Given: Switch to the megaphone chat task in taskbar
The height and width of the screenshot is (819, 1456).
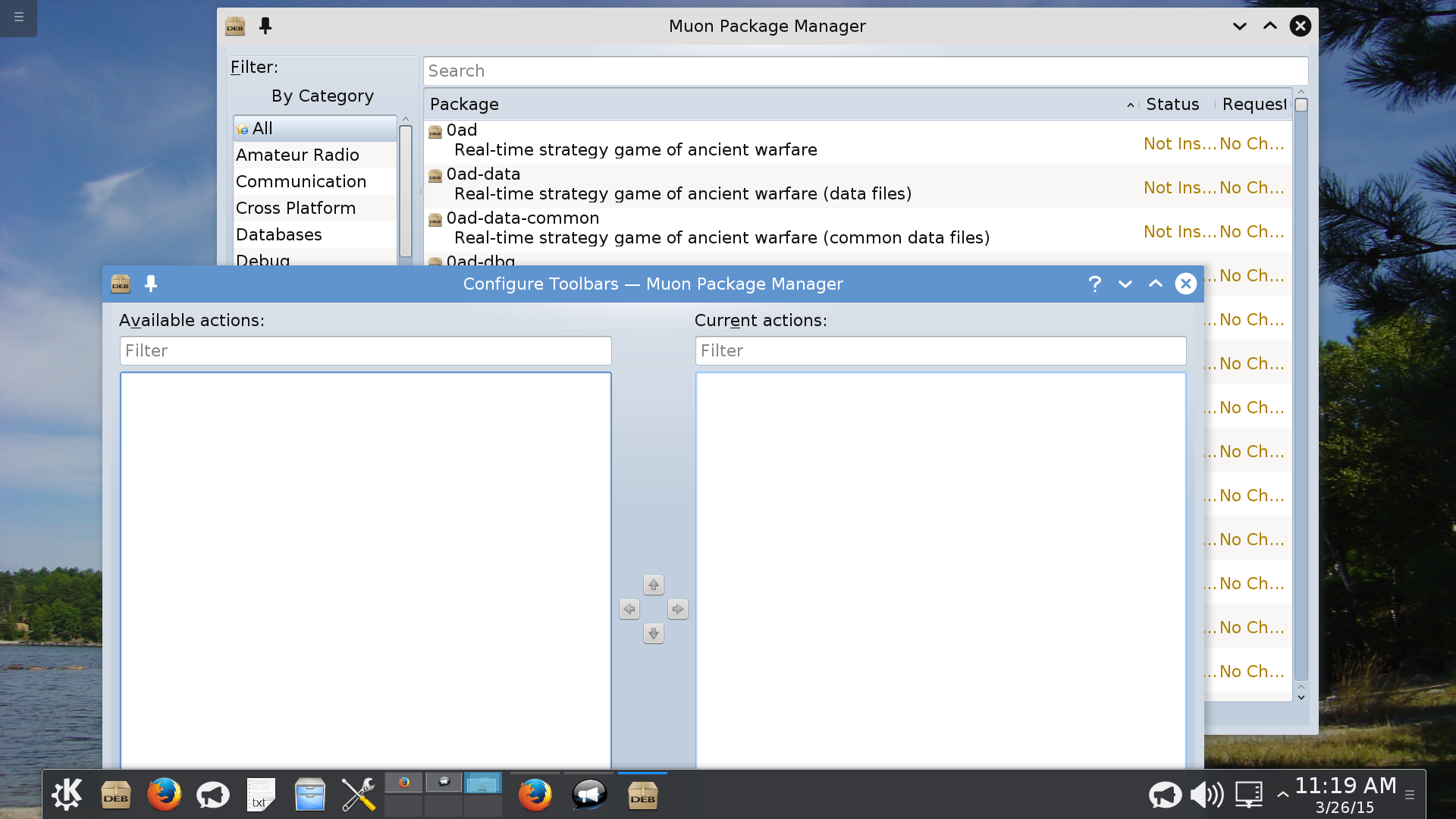Looking at the screenshot, I should pos(589,795).
